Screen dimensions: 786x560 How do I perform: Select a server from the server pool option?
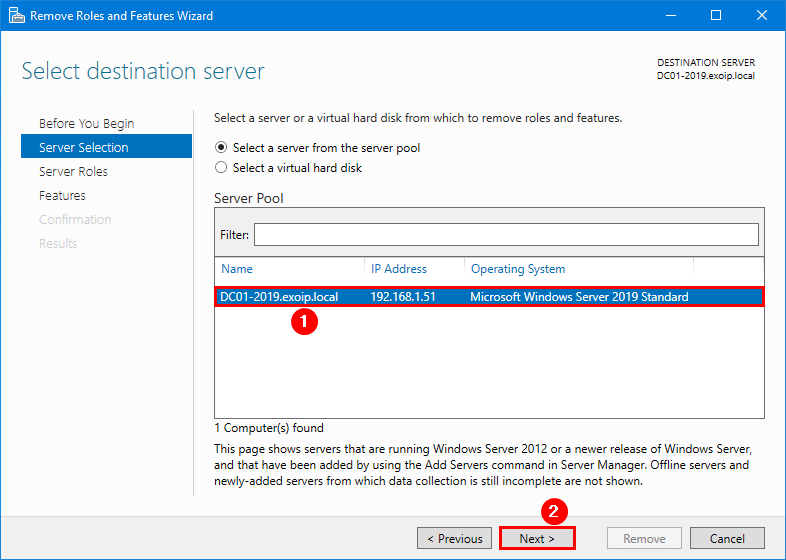click(222, 148)
